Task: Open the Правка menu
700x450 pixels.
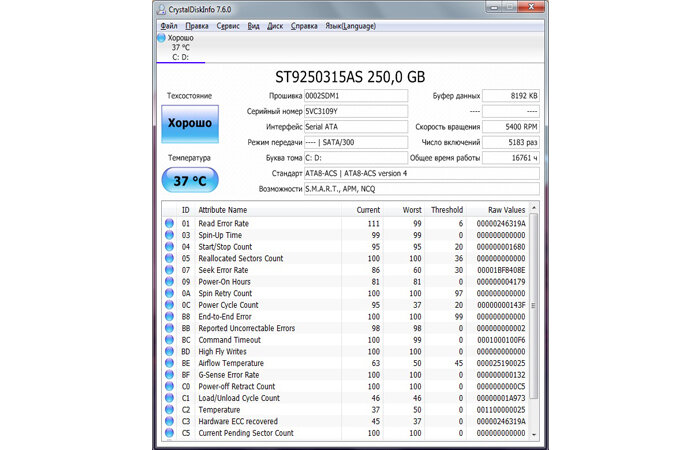Action: coord(197,26)
